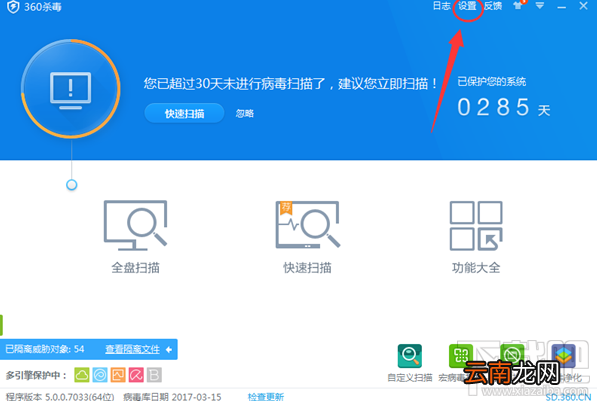Click the gray B engine icon
The width and height of the screenshot is (597, 401).
pyautogui.click(x=154, y=375)
